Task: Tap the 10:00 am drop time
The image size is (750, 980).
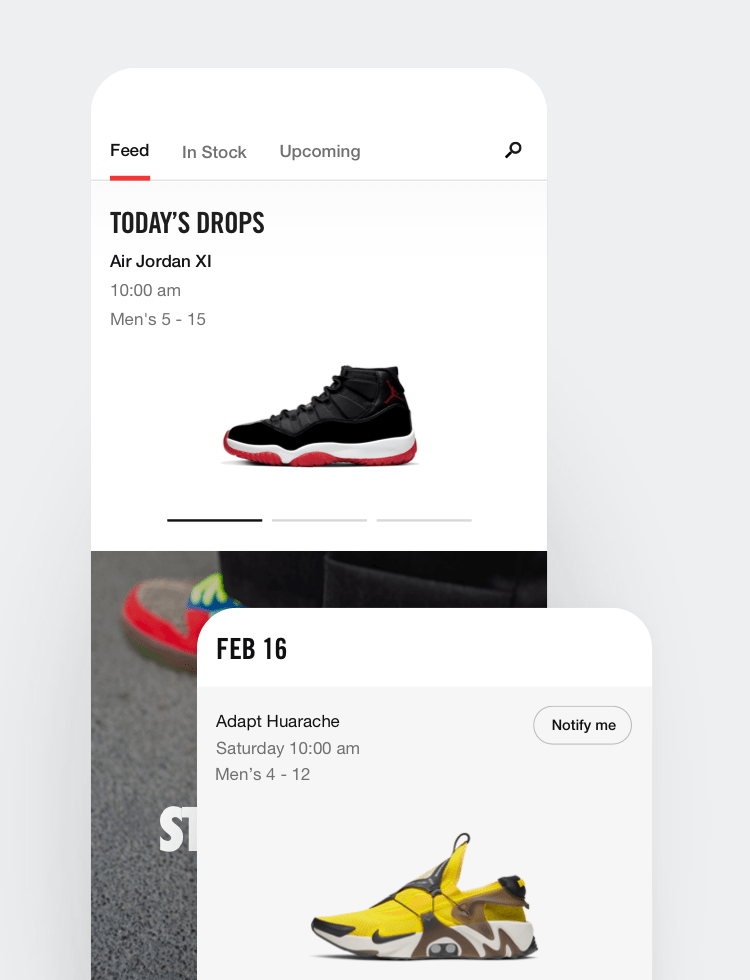Action: (145, 291)
